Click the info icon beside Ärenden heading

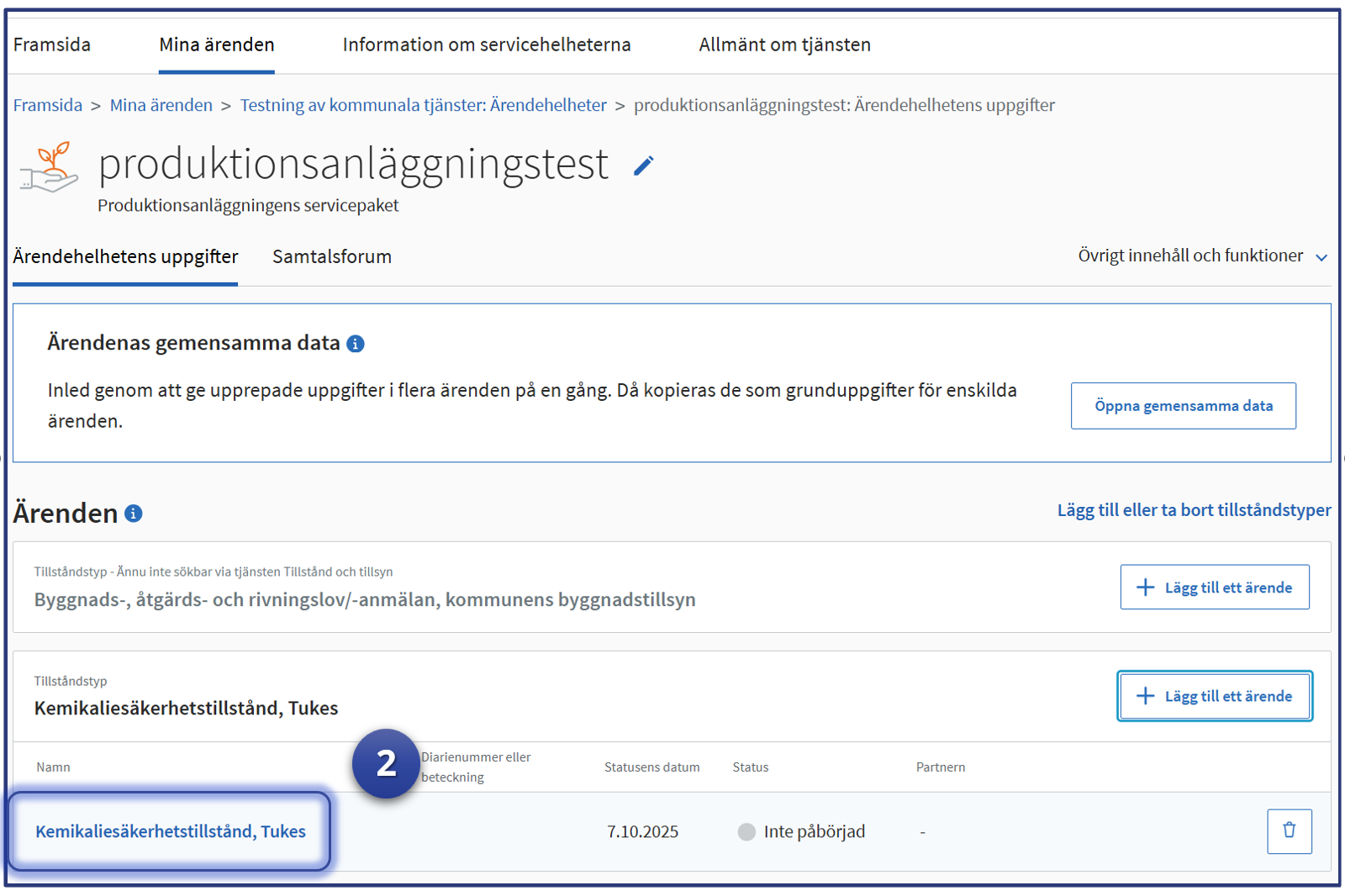134,514
